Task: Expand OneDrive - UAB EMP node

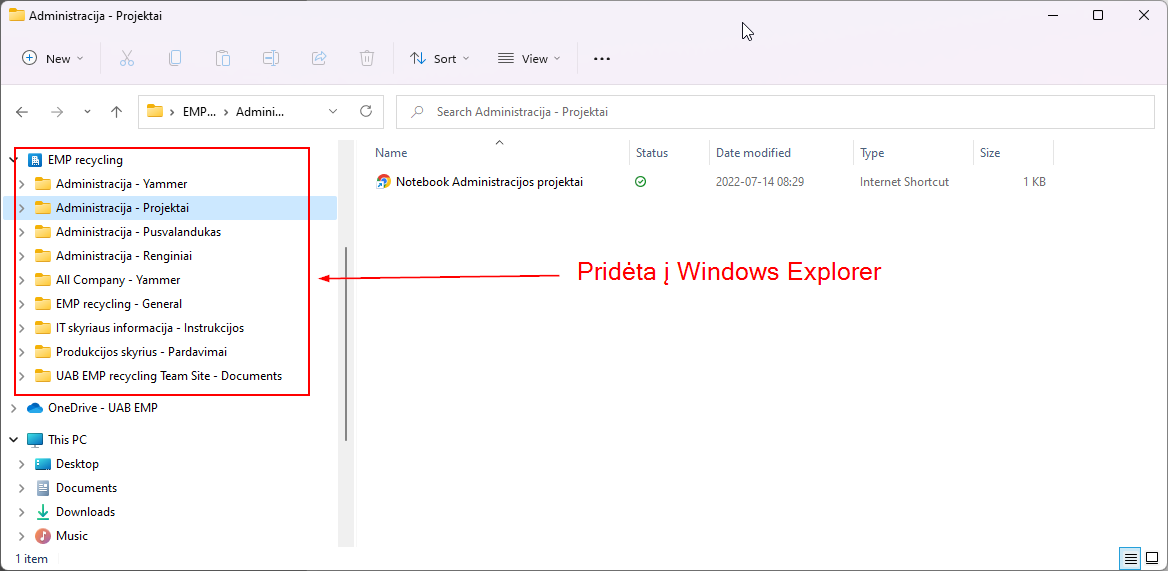Action: [x=13, y=408]
